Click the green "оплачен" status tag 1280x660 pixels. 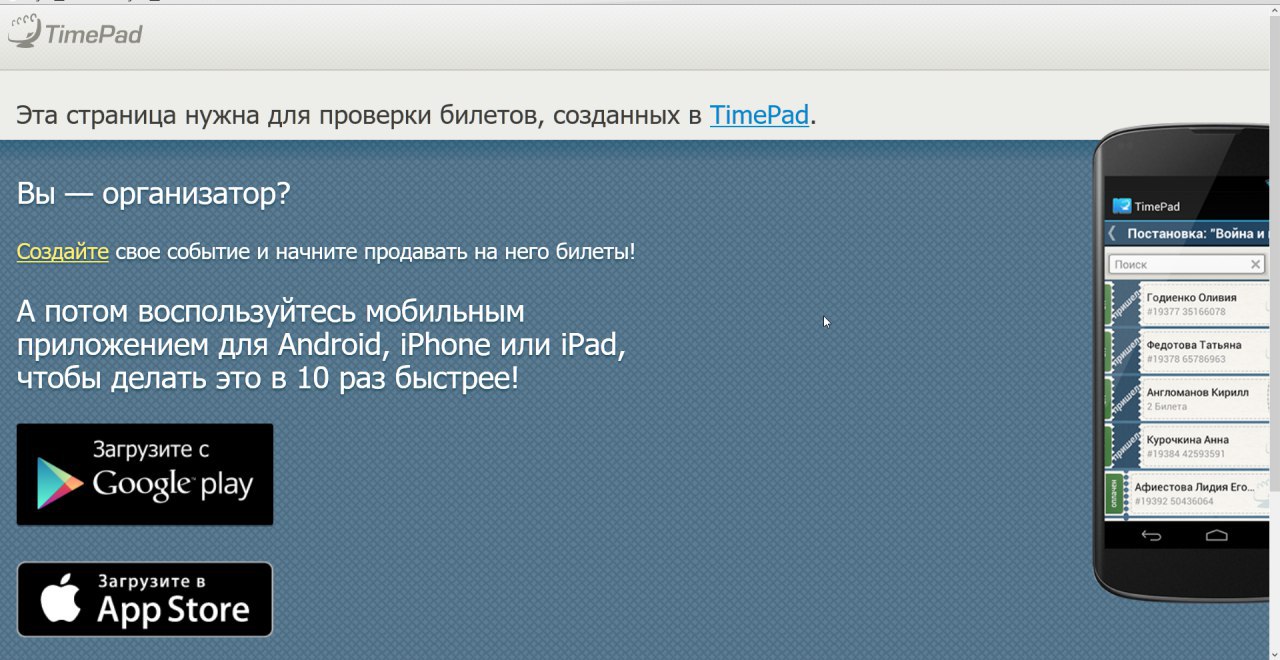[x=1112, y=494]
